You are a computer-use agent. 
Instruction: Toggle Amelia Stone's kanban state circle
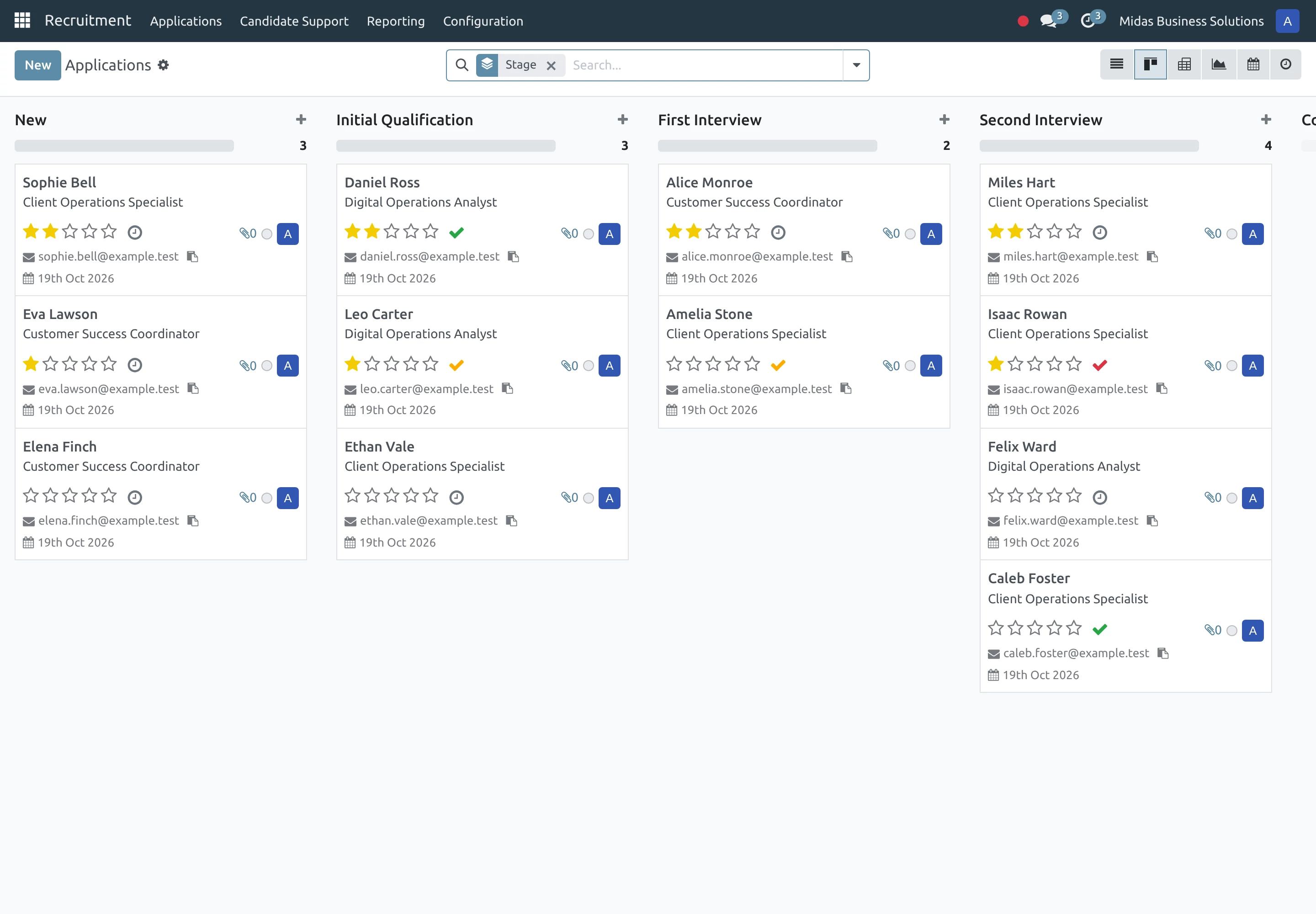[x=910, y=365]
